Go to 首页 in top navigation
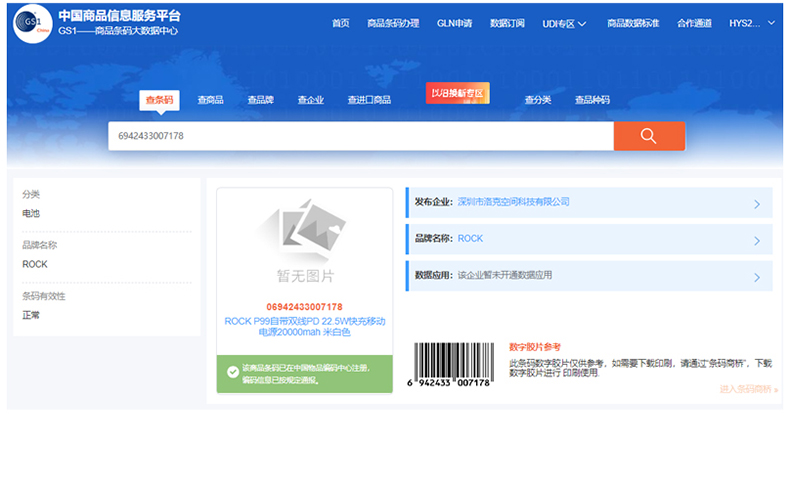The width and height of the screenshot is (790, 487). (x=341, y=23)
